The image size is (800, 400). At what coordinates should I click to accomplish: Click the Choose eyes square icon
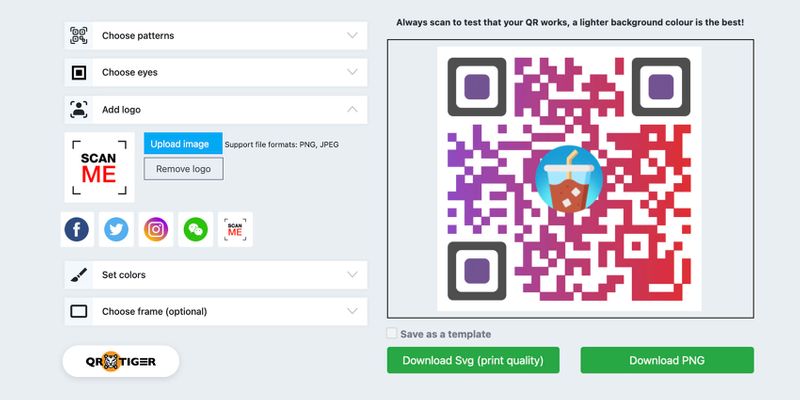click(x=79, y=73)
